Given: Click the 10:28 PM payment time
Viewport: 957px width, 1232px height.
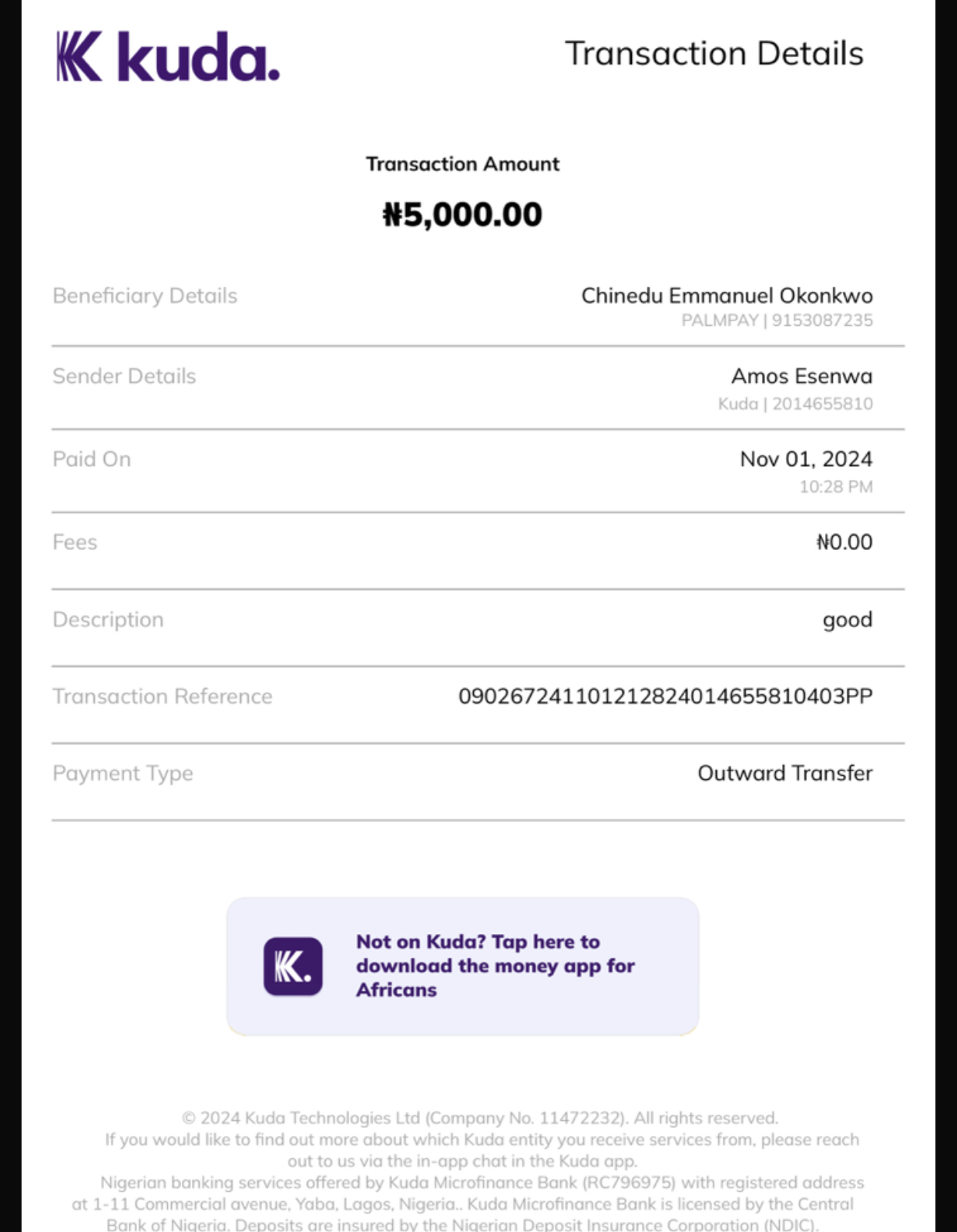Looking at the screenshot, I should click(x=835, y=487).
